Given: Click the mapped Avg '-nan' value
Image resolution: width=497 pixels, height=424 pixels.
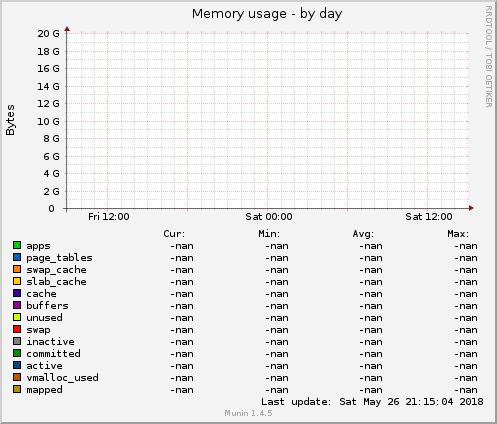Looking at the screenshot, I should [x=371, y=390].
